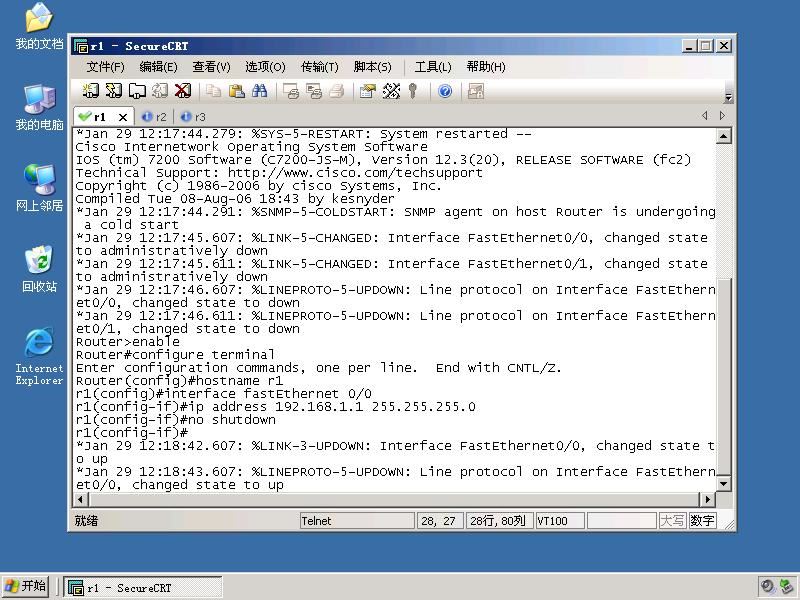This screenshot has height=600, width=800.
Task: Click the Connect in Tab toolbar icon
Action: pos(137,91)
